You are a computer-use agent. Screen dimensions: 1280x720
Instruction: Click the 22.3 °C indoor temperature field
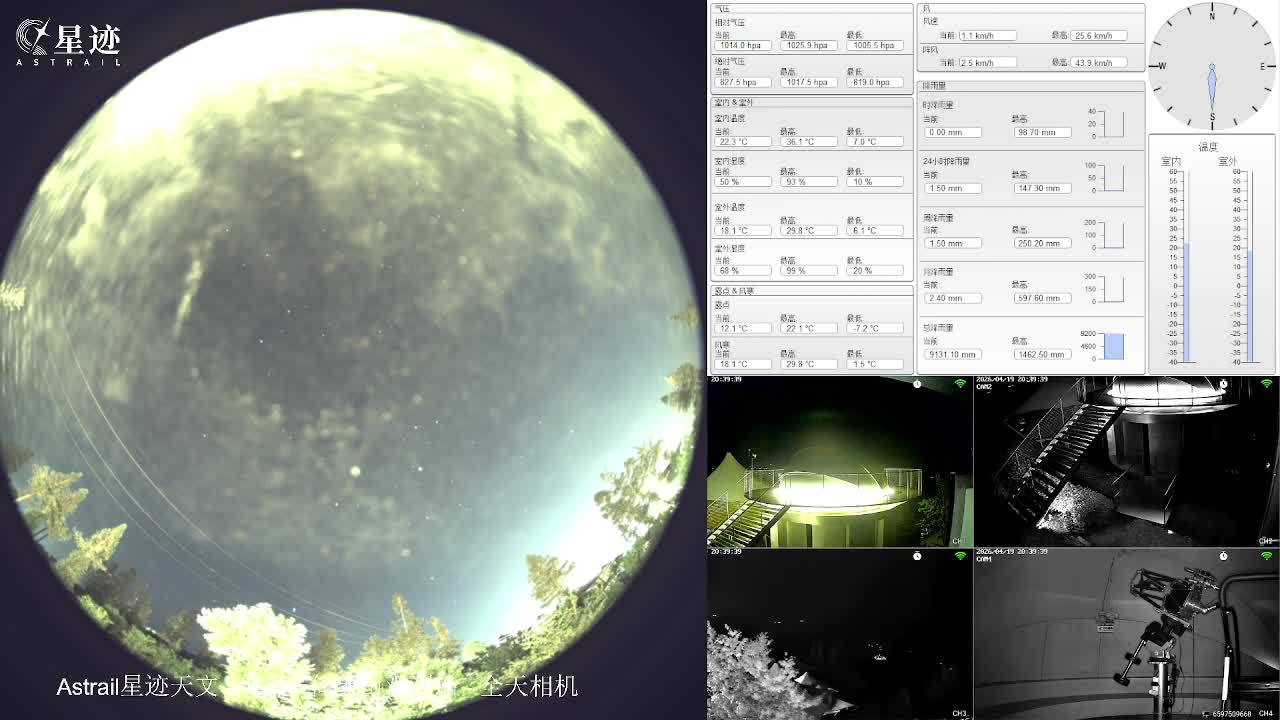point(741,142)
